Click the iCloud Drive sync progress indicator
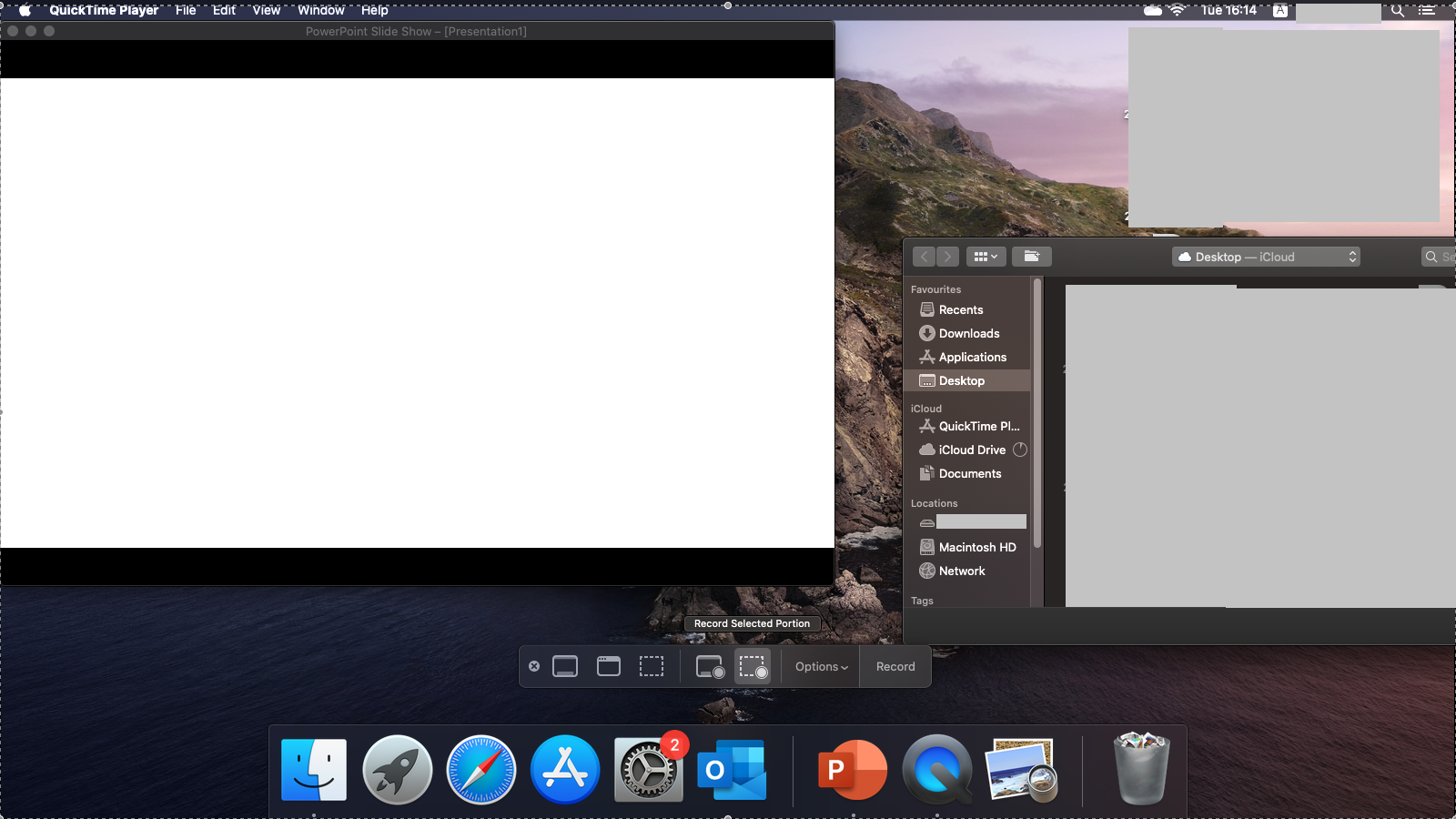This screenshot has height=819, width=1456. coord(1020,450)
